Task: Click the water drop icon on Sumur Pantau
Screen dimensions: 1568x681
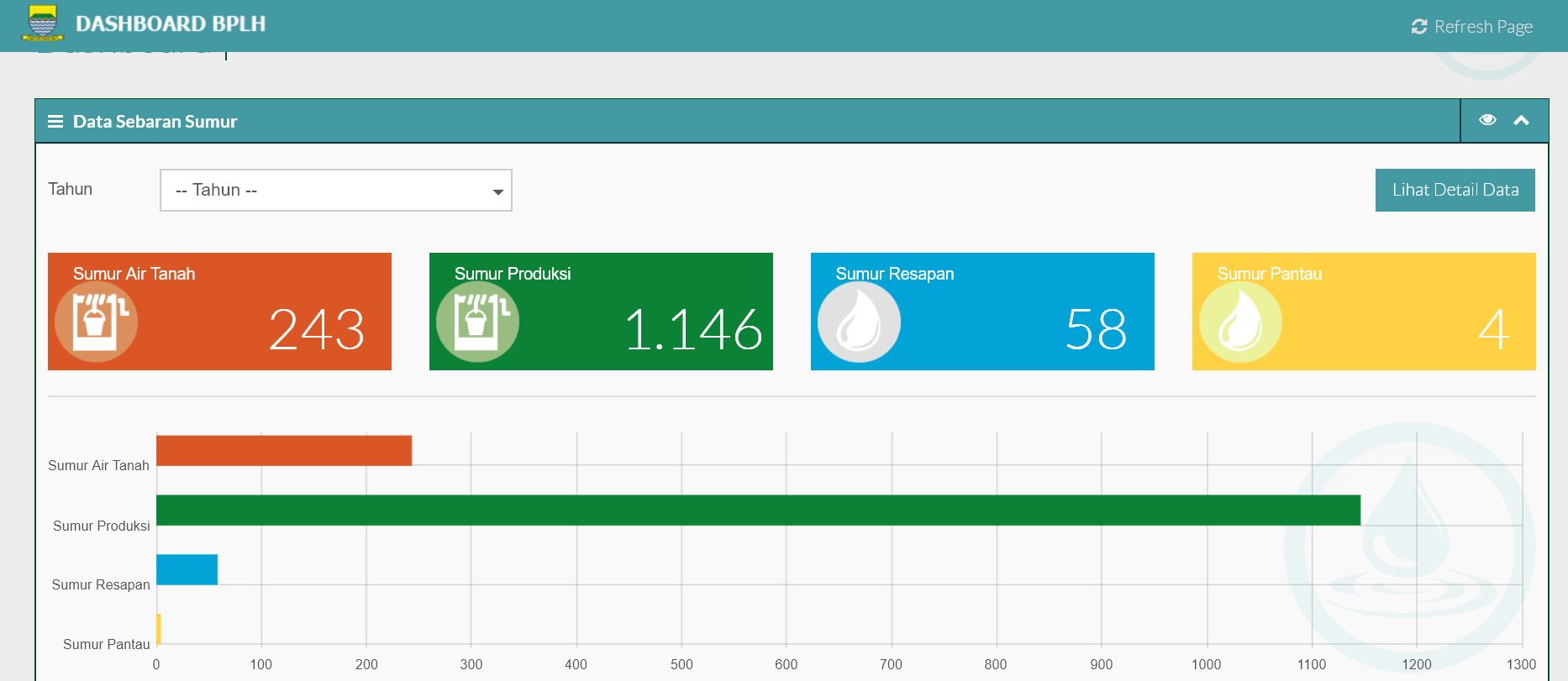Action: [1240, 322]
